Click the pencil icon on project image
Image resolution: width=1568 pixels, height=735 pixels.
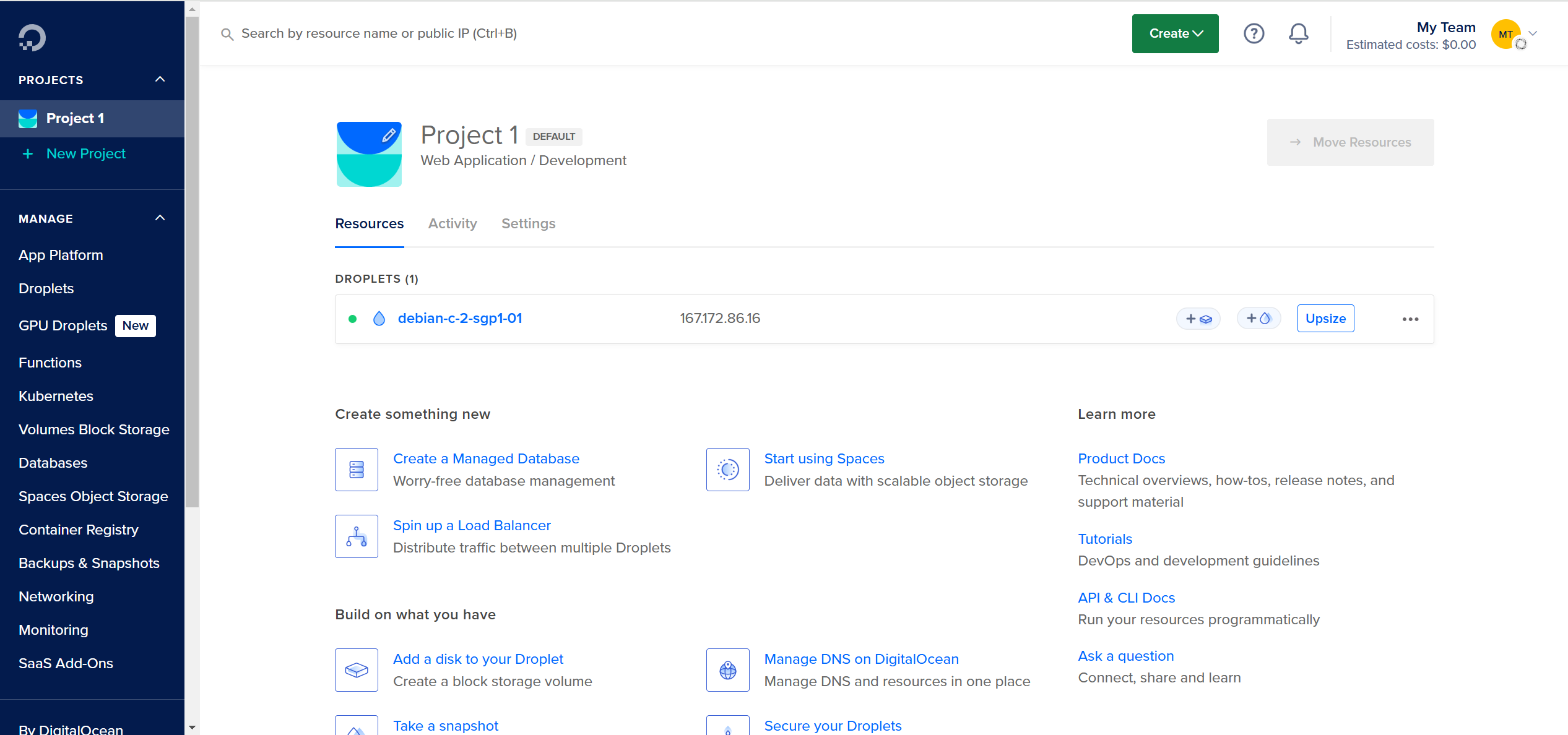[389, 135]
